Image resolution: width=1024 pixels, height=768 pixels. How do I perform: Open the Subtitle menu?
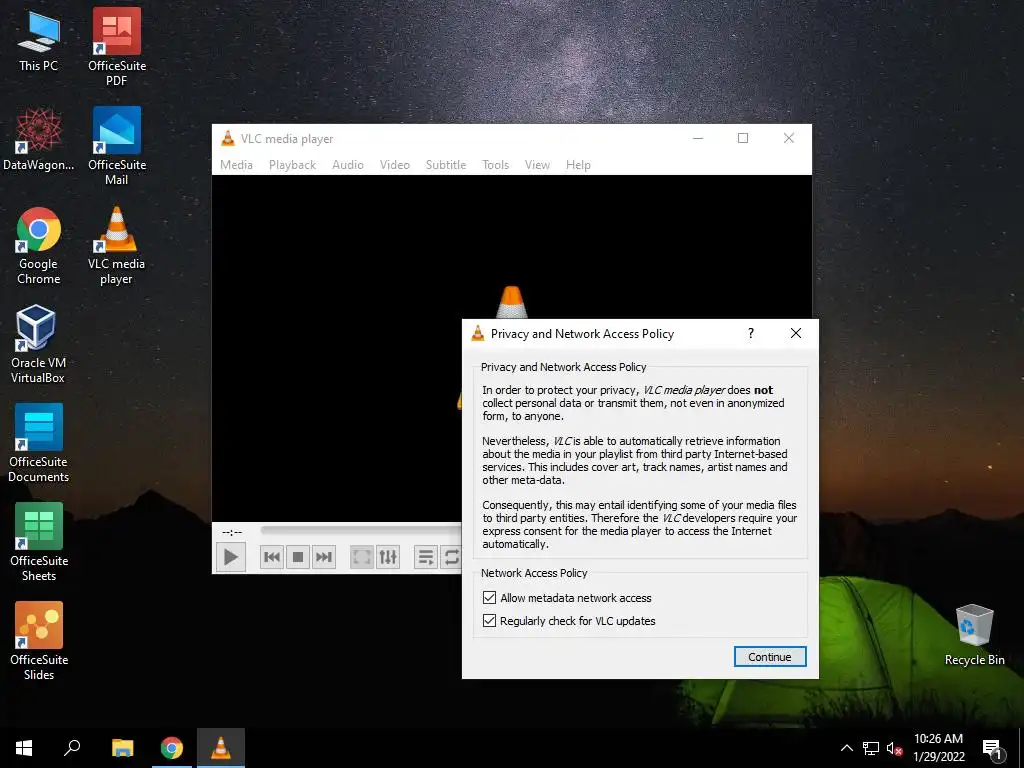(446, 165)
